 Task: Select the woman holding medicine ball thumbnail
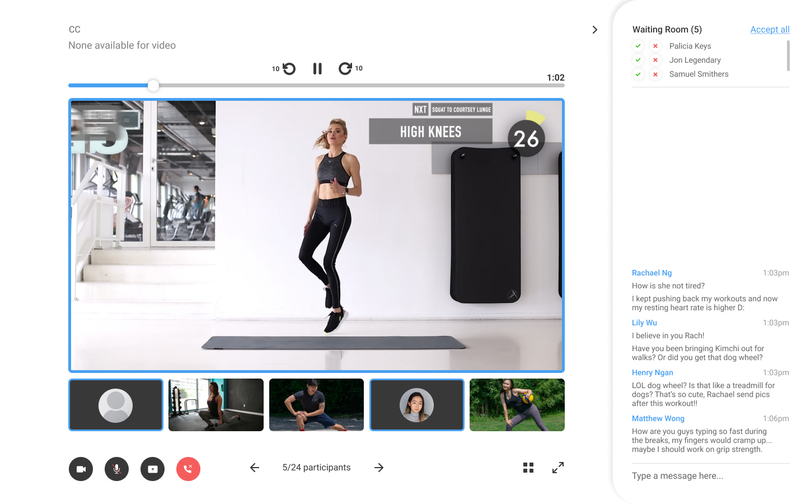(517, 405)
